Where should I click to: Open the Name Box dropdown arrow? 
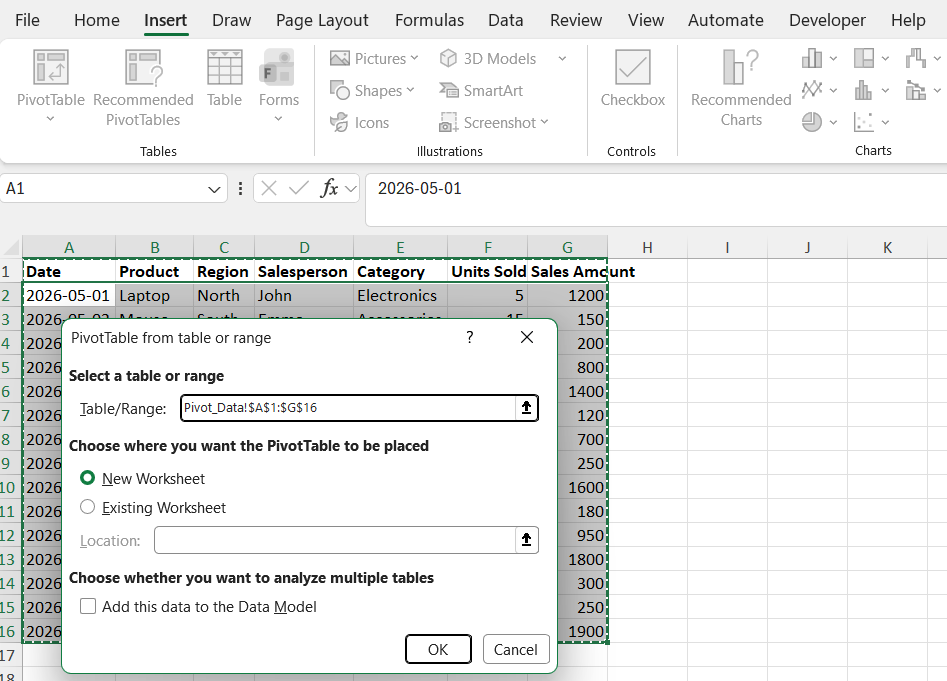coord(214,189)
